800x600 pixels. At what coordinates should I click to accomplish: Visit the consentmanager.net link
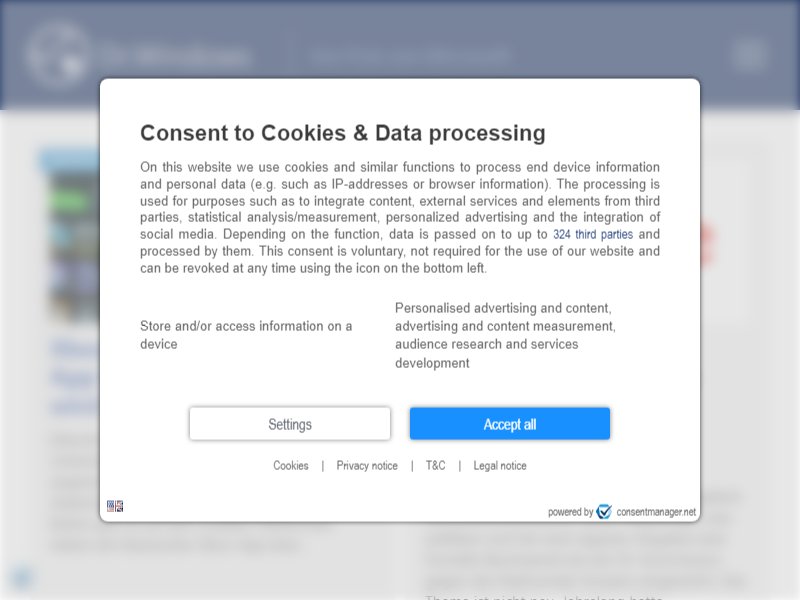point(656,512)
